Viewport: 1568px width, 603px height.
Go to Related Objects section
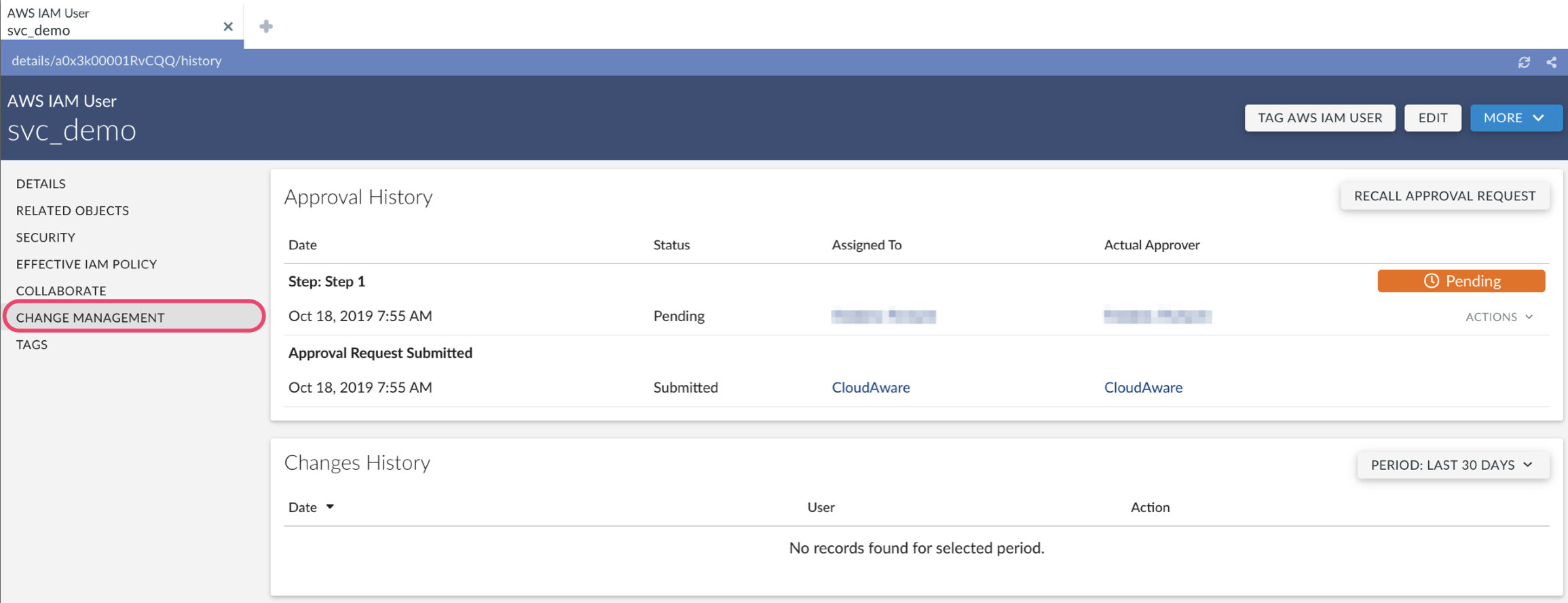click(x=73, y=211)
